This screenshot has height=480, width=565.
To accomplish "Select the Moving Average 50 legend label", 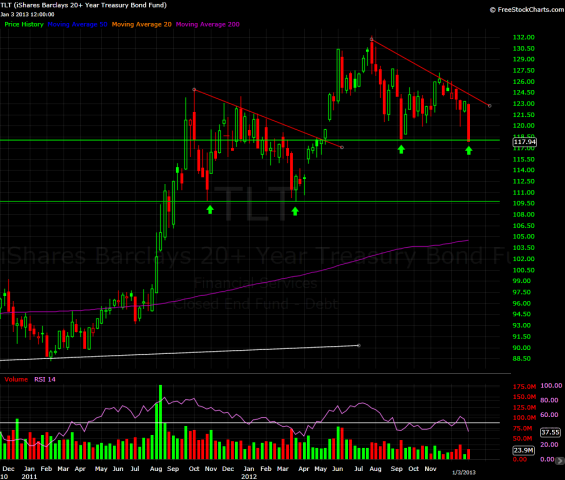I will click(x=77, y=24).
